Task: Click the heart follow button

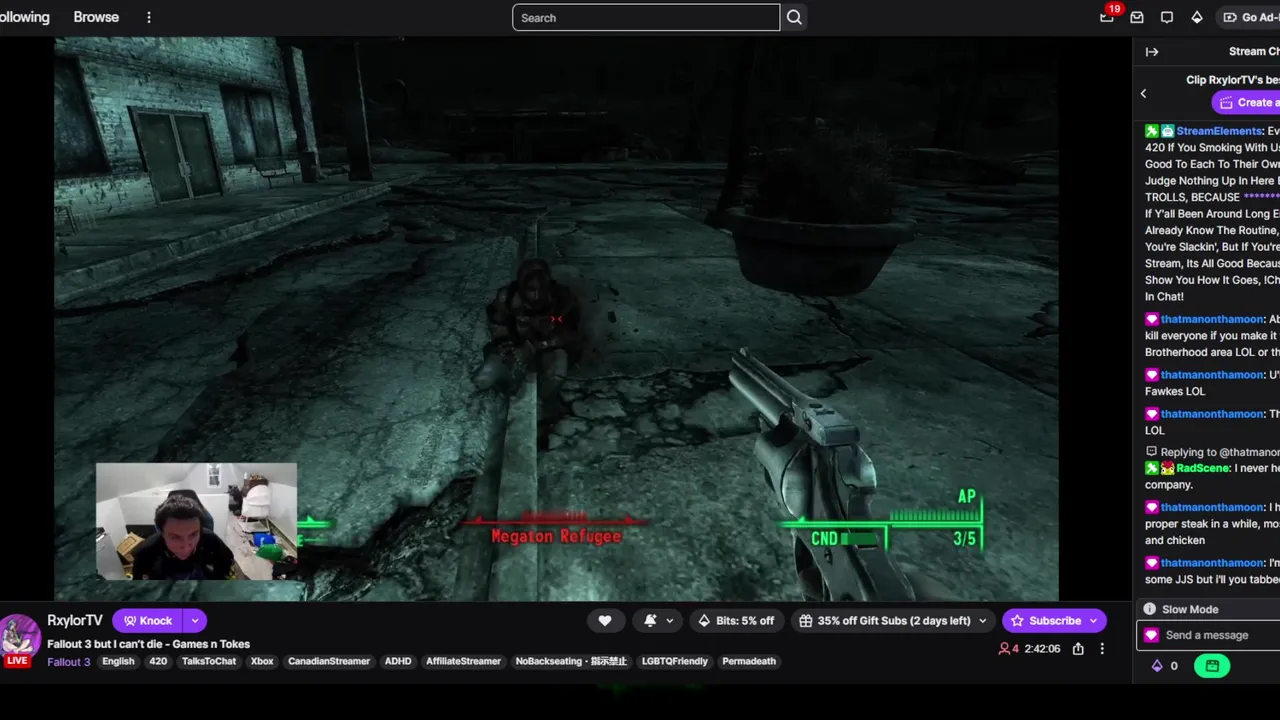Action: click(x=605, y=620)
